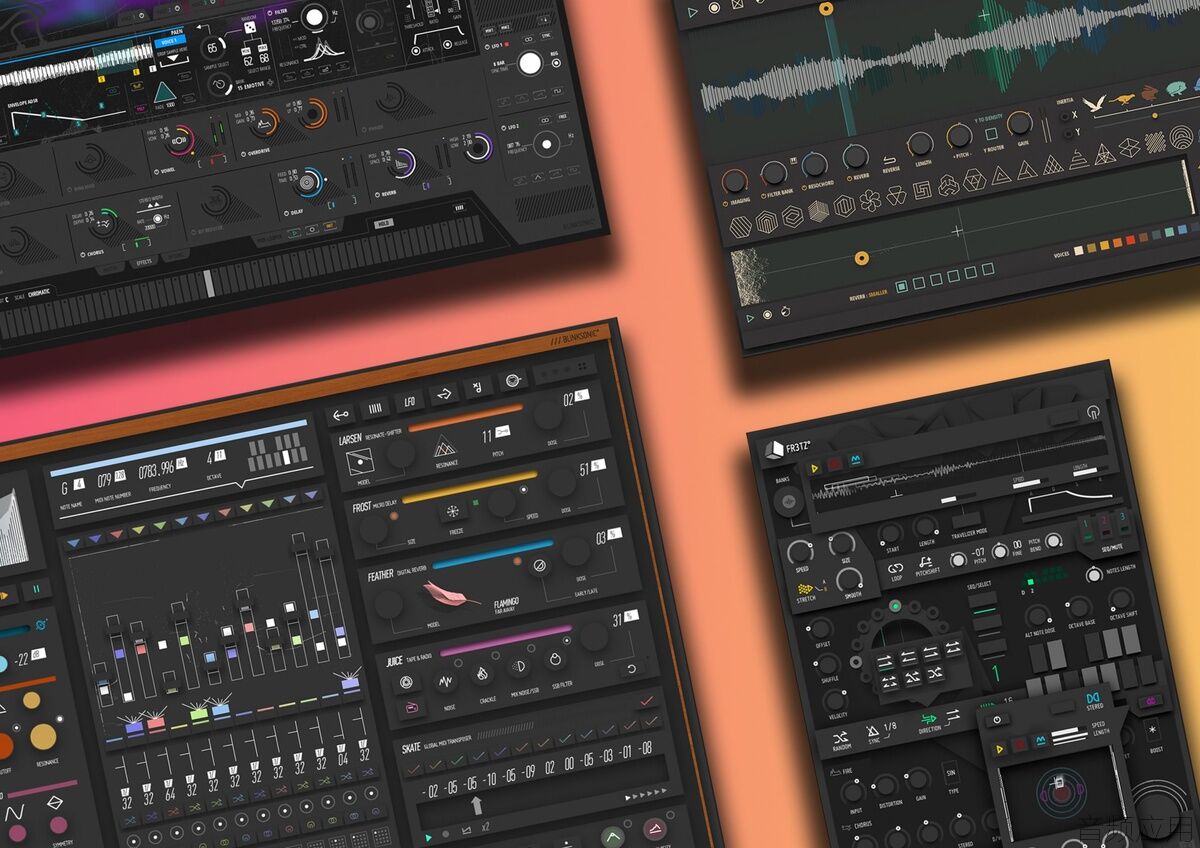Viewport: 1200px width, 848px height.
Task: Click the Larsen Resonance mountain icon
Action: 445,447
